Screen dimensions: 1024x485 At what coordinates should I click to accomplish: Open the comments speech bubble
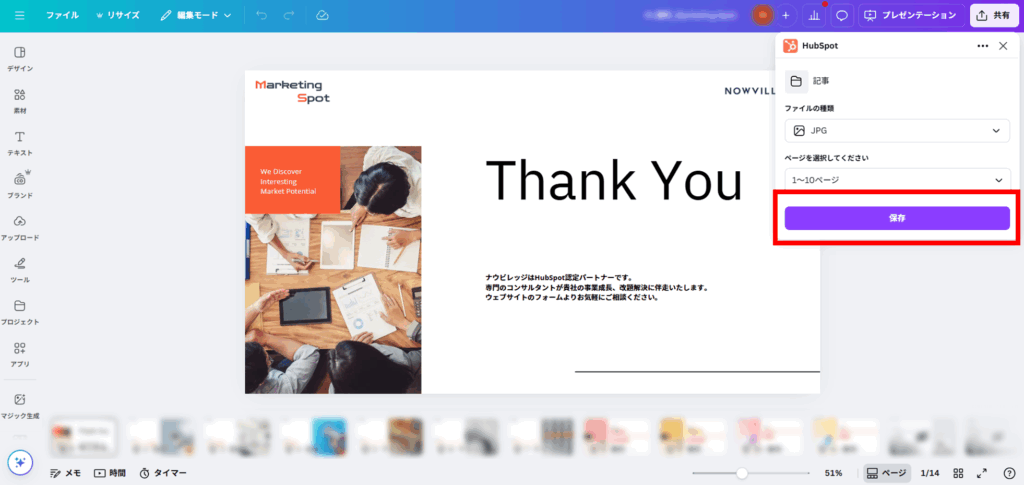pos(842,15)
